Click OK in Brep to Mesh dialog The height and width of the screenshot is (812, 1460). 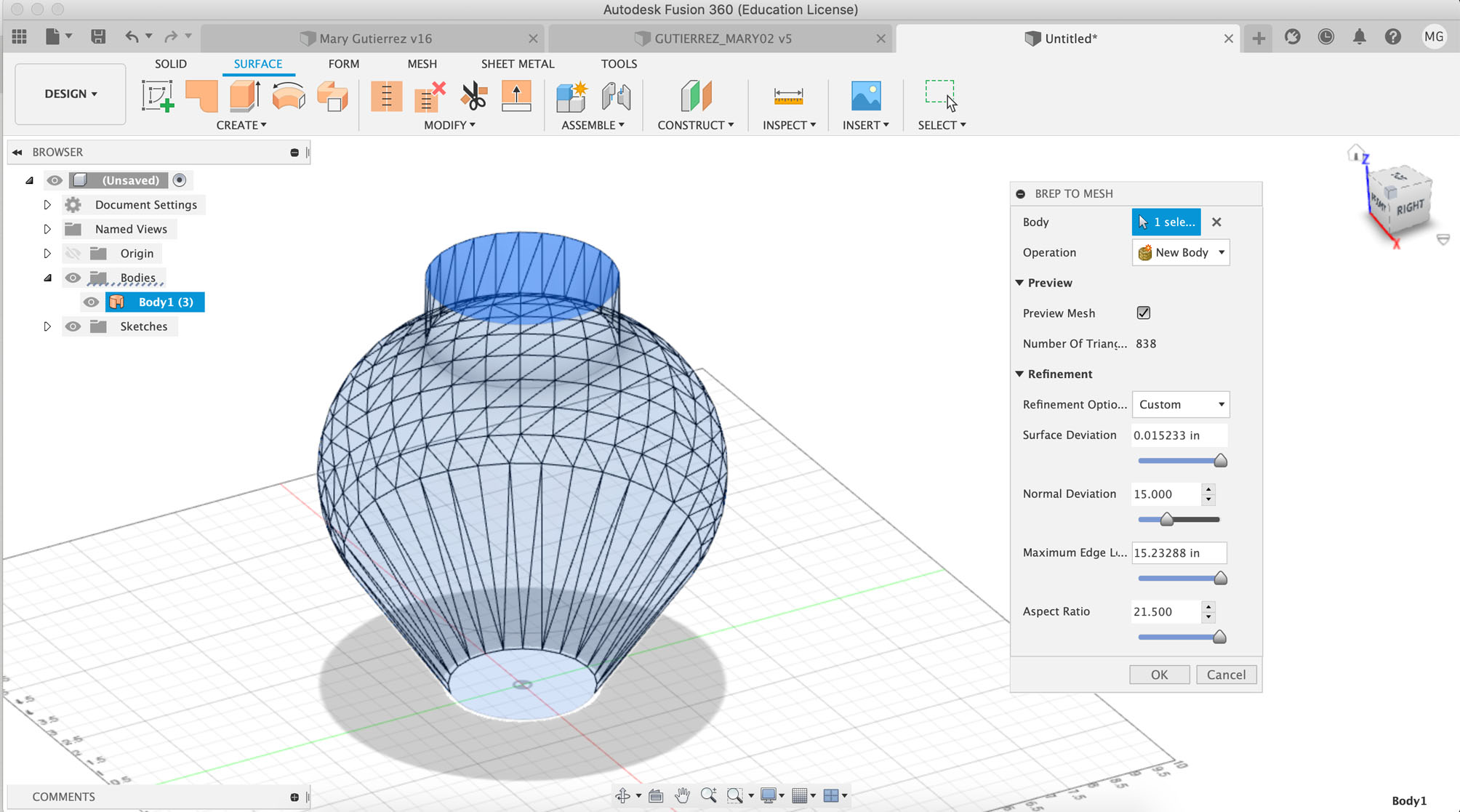click(1159, 675)
